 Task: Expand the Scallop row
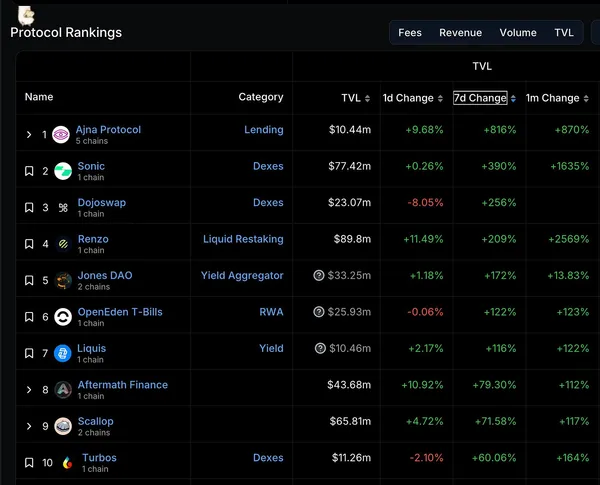[29, 426]
